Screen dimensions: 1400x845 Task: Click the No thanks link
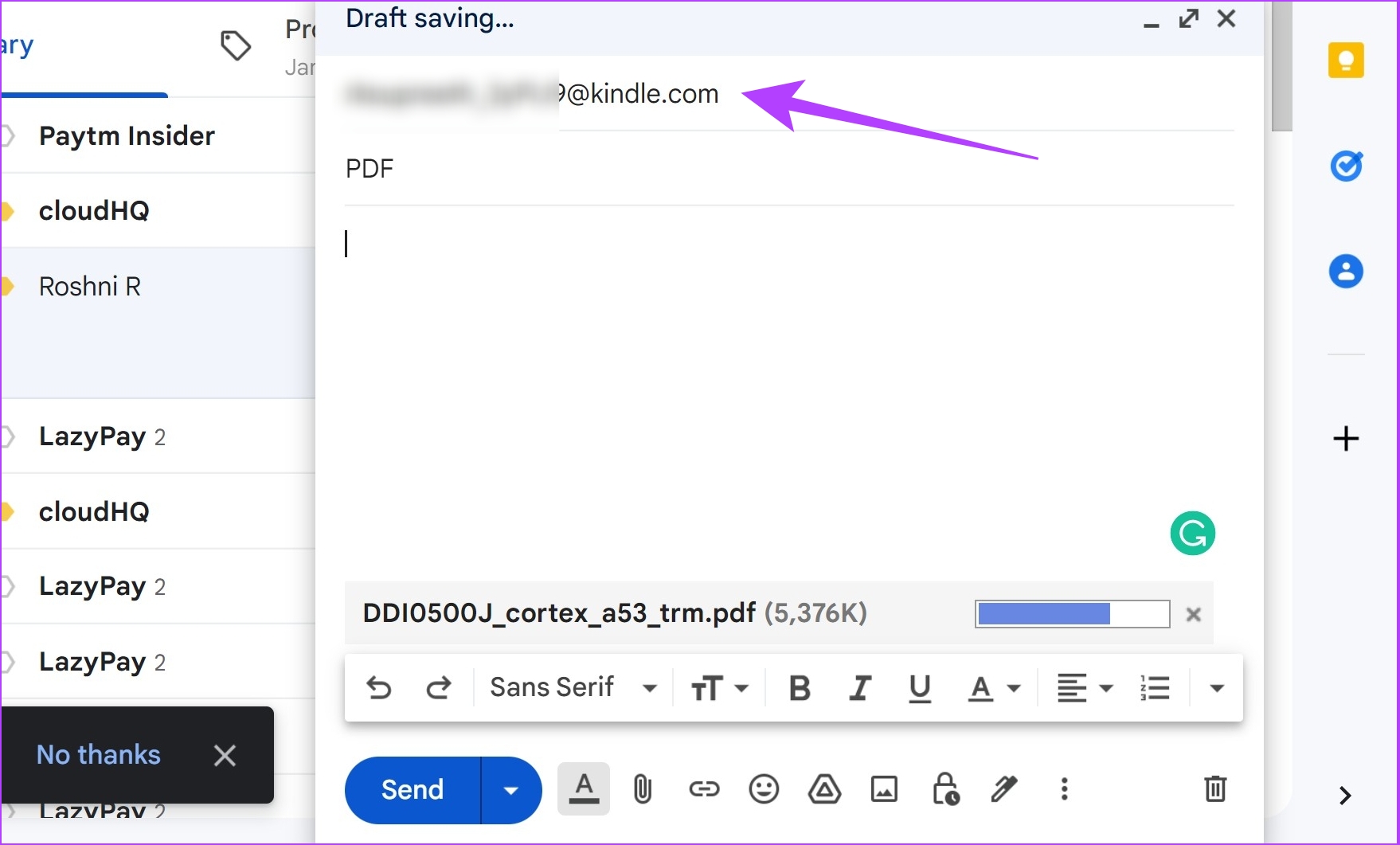click(x=99, y=754)
